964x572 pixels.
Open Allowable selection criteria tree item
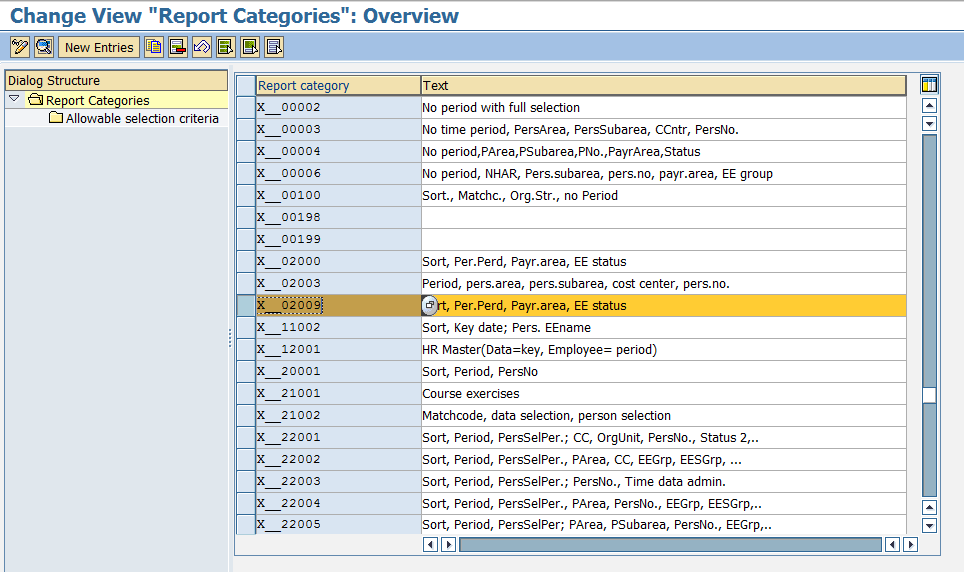pos(142,118)
